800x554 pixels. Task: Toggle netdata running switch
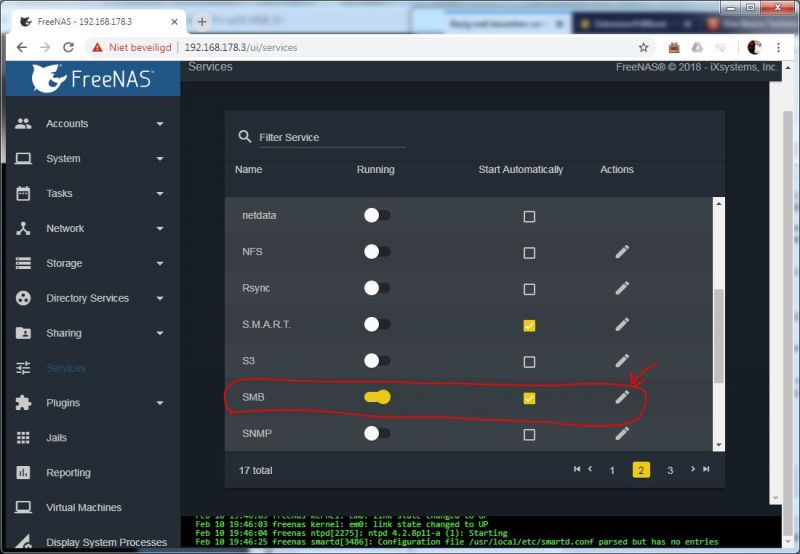377,215
